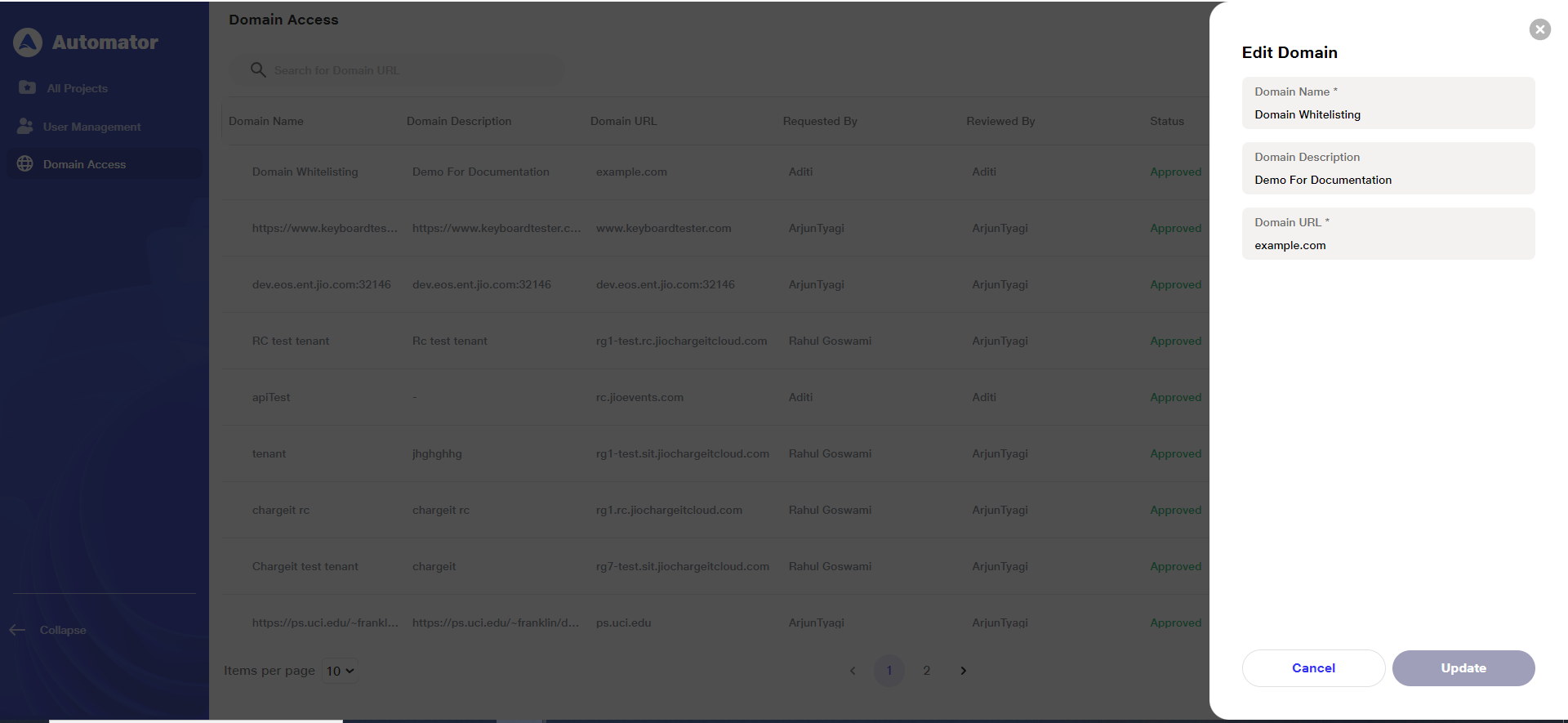Click the Domain Access globe icon
The width and height of the screenshot is (1568, 723).
point(25,163)
